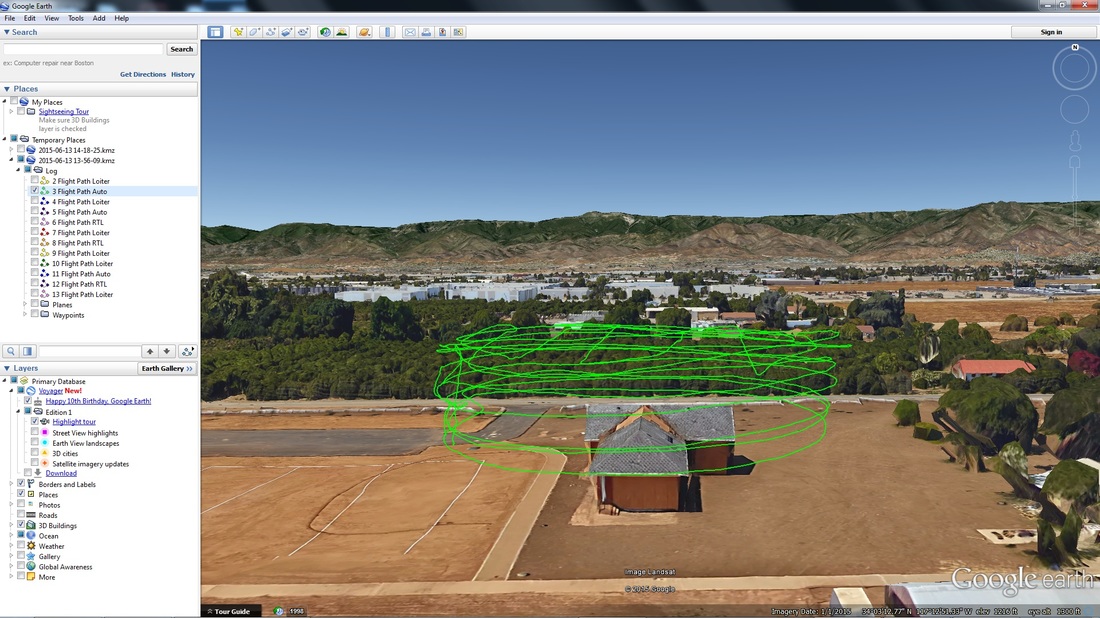Expand the Borders and Labels layer
1100x618 pixels.
[x=11, y=484]
